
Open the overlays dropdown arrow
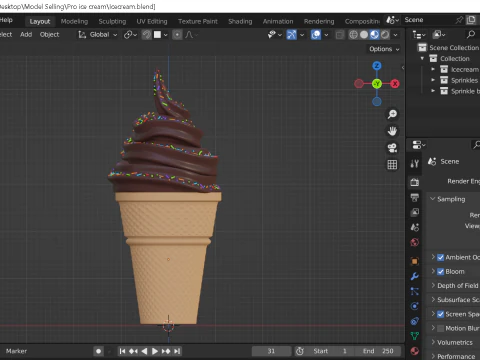pos(326,35)
